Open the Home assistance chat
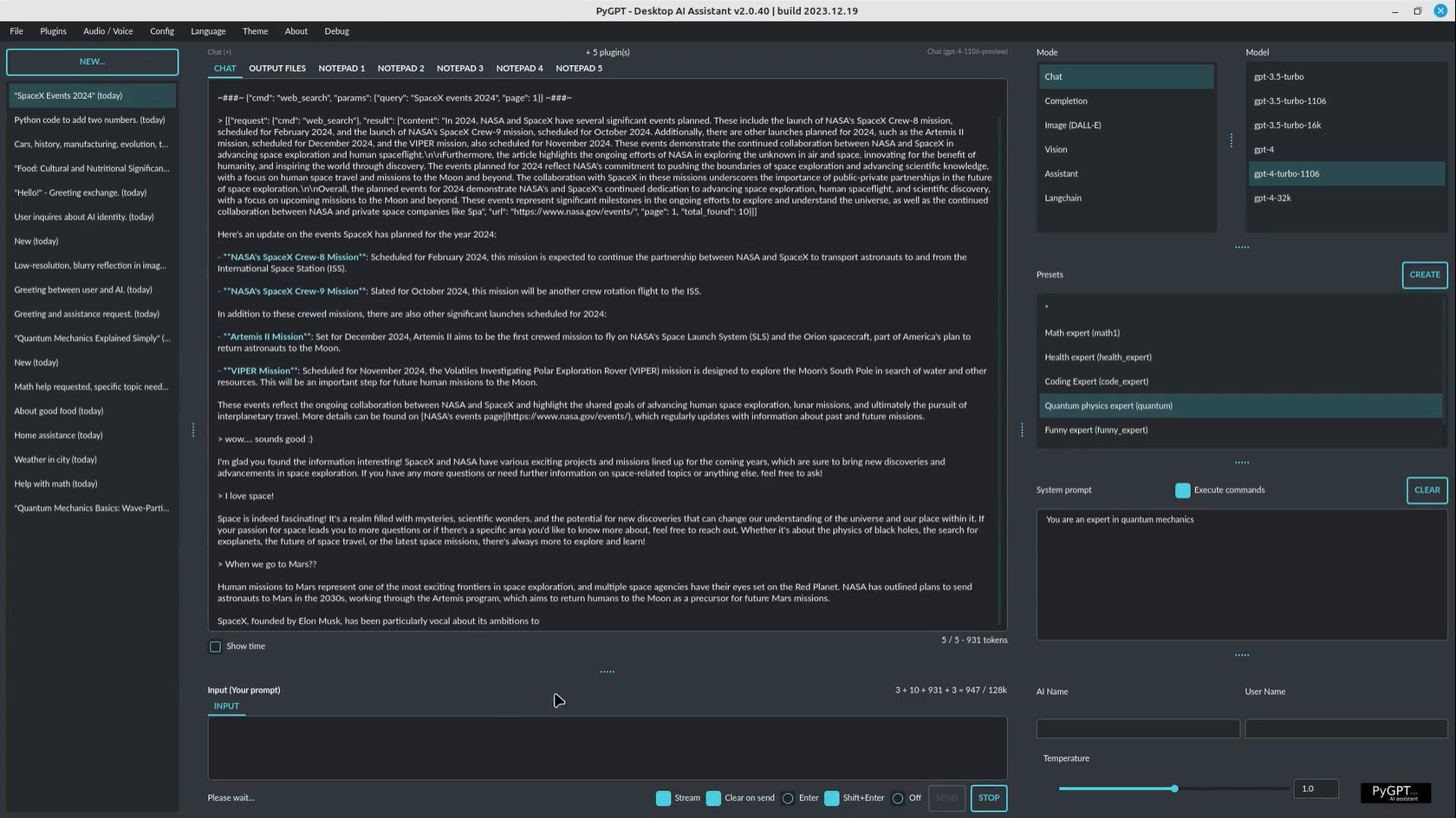 point(92,435)
